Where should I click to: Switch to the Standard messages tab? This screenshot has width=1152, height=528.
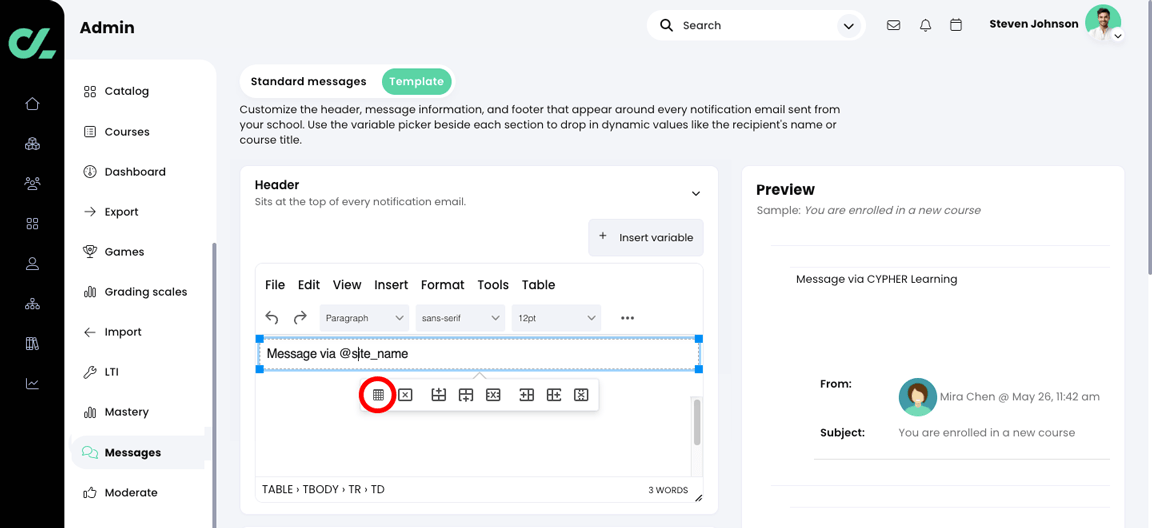click(x=309, y=82)
